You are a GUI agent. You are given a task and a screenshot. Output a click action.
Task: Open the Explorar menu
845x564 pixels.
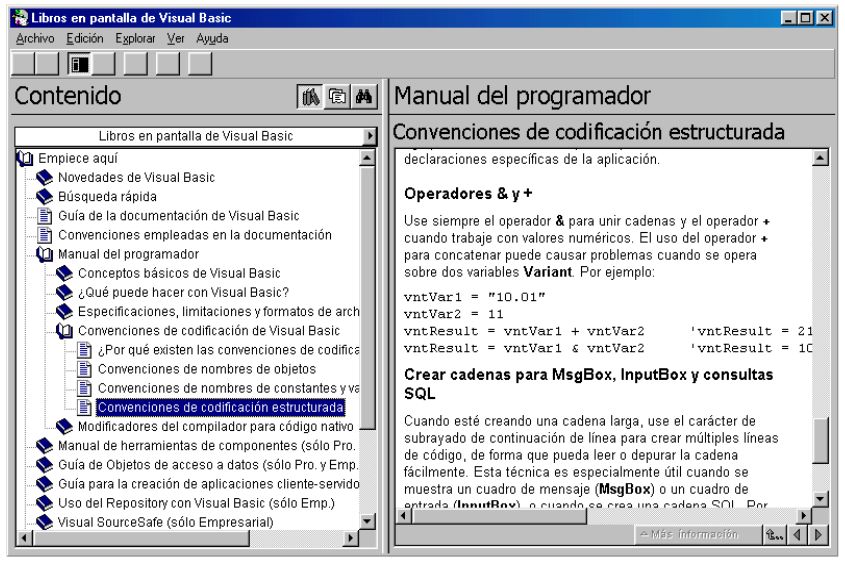[135, 39]
